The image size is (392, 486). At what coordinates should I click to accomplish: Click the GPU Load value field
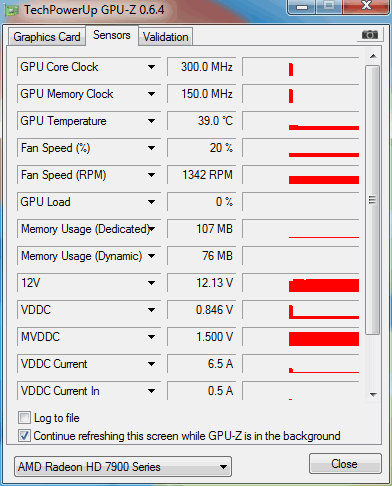[202, 202]
